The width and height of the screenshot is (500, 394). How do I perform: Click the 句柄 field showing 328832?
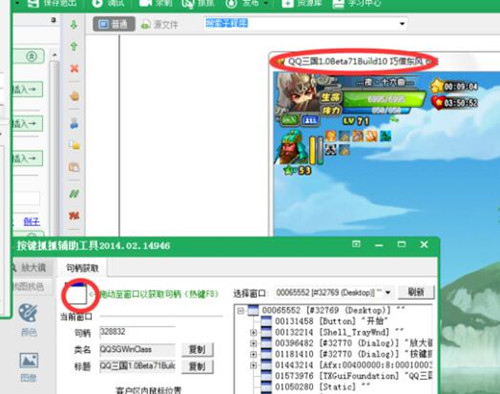[x=137, y=332]
